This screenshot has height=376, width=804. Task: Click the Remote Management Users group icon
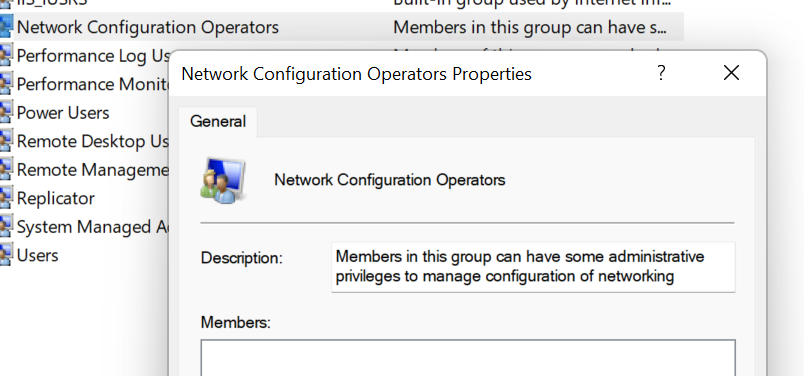[6, 169]
